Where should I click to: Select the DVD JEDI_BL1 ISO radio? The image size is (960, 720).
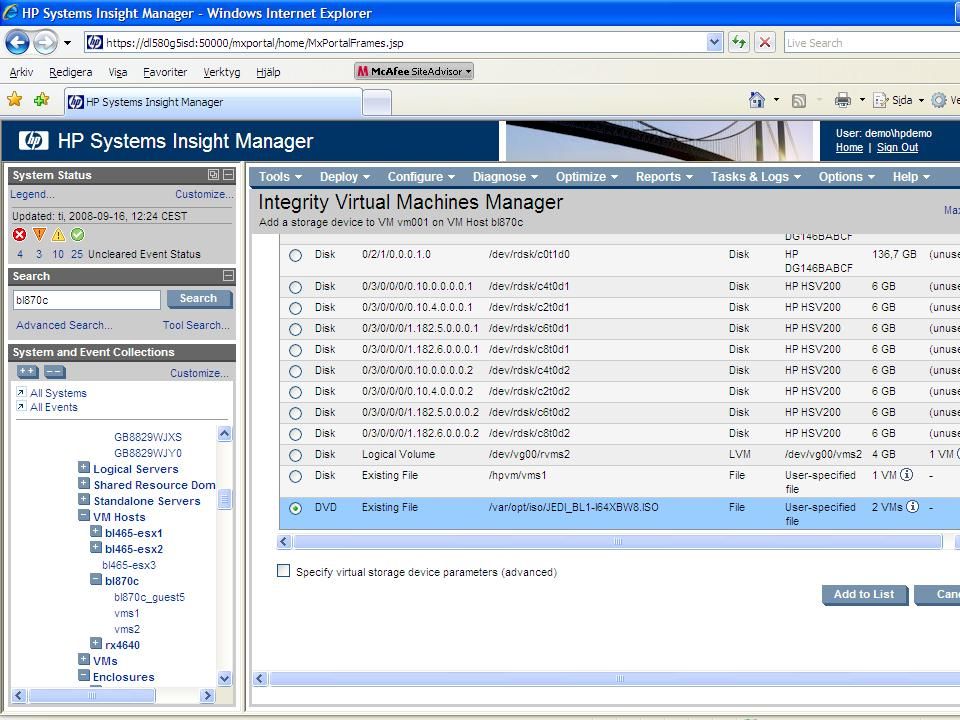295,508
